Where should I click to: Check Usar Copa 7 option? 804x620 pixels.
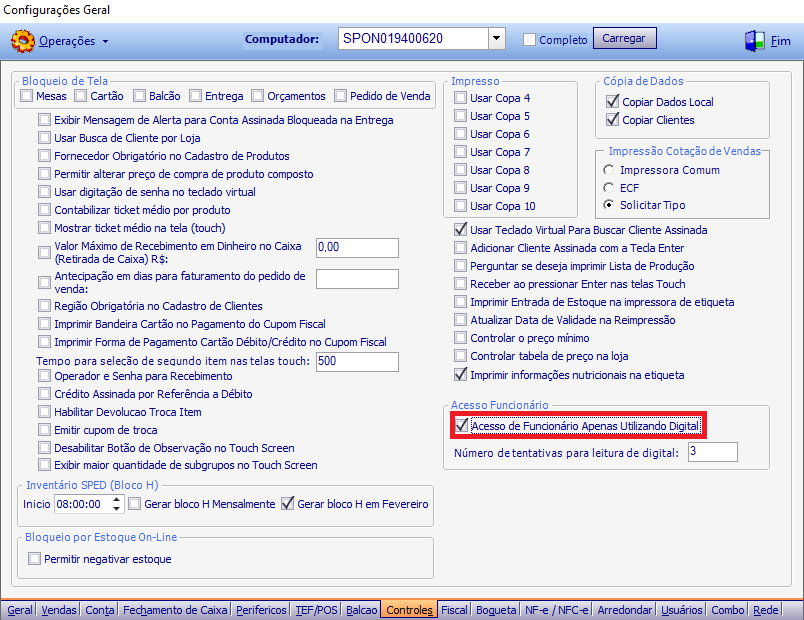point(460,152)
